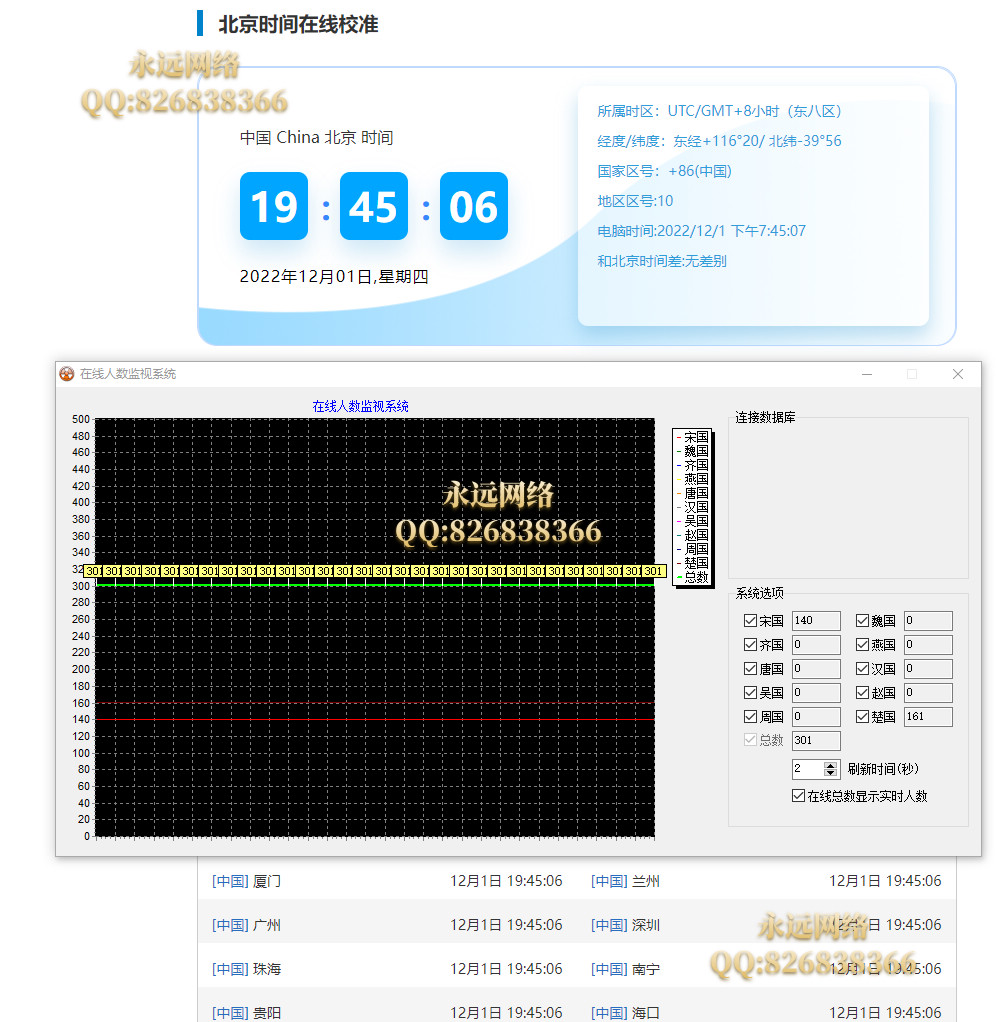Select the 总数 entry in the chart legend
Viewport: 997px width, 1022px height.
696,577
